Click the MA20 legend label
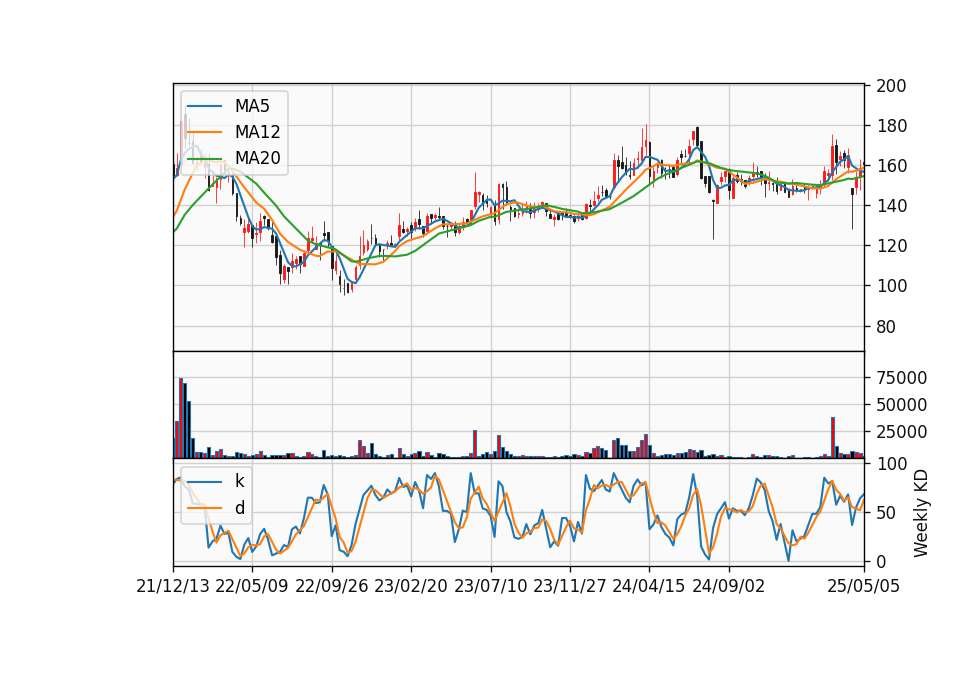The width and height of the screenshot is (960, 690). pyautogui.click(x=257, y=158)
